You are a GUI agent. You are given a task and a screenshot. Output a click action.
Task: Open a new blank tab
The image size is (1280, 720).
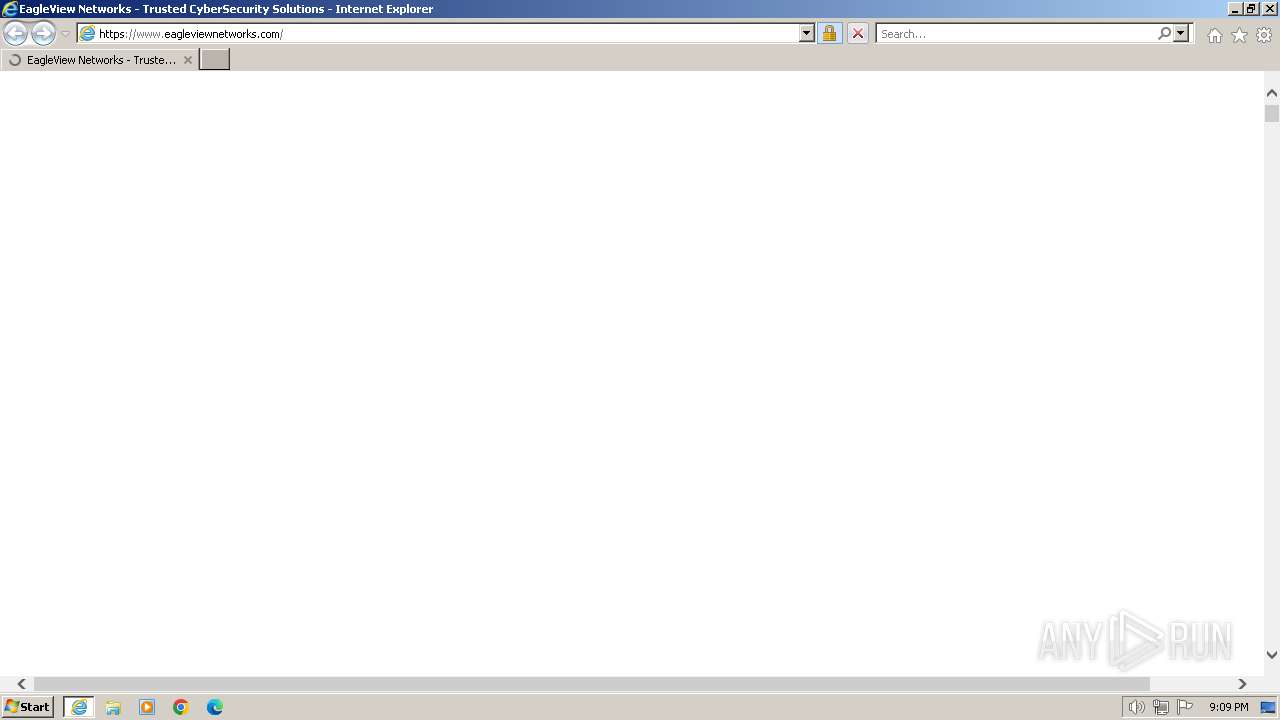[x=215, y=60]
